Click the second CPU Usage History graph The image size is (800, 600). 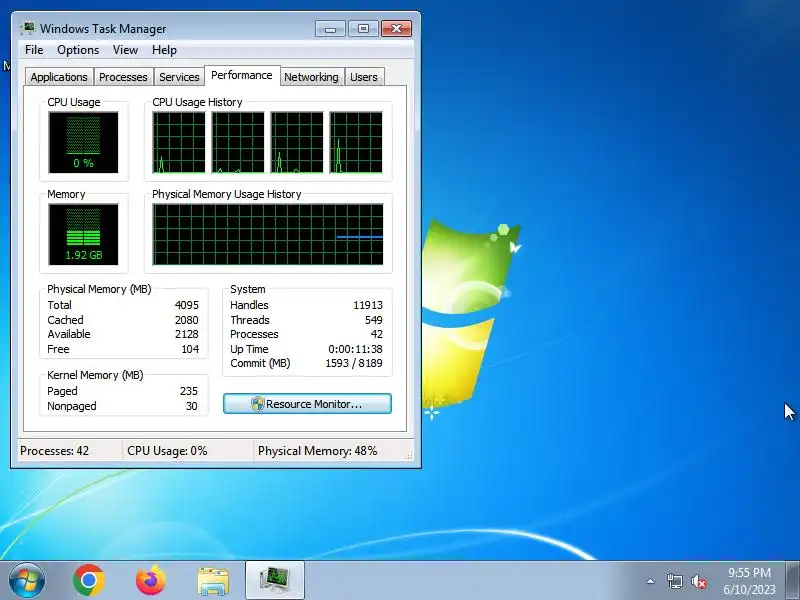point(238,143)
